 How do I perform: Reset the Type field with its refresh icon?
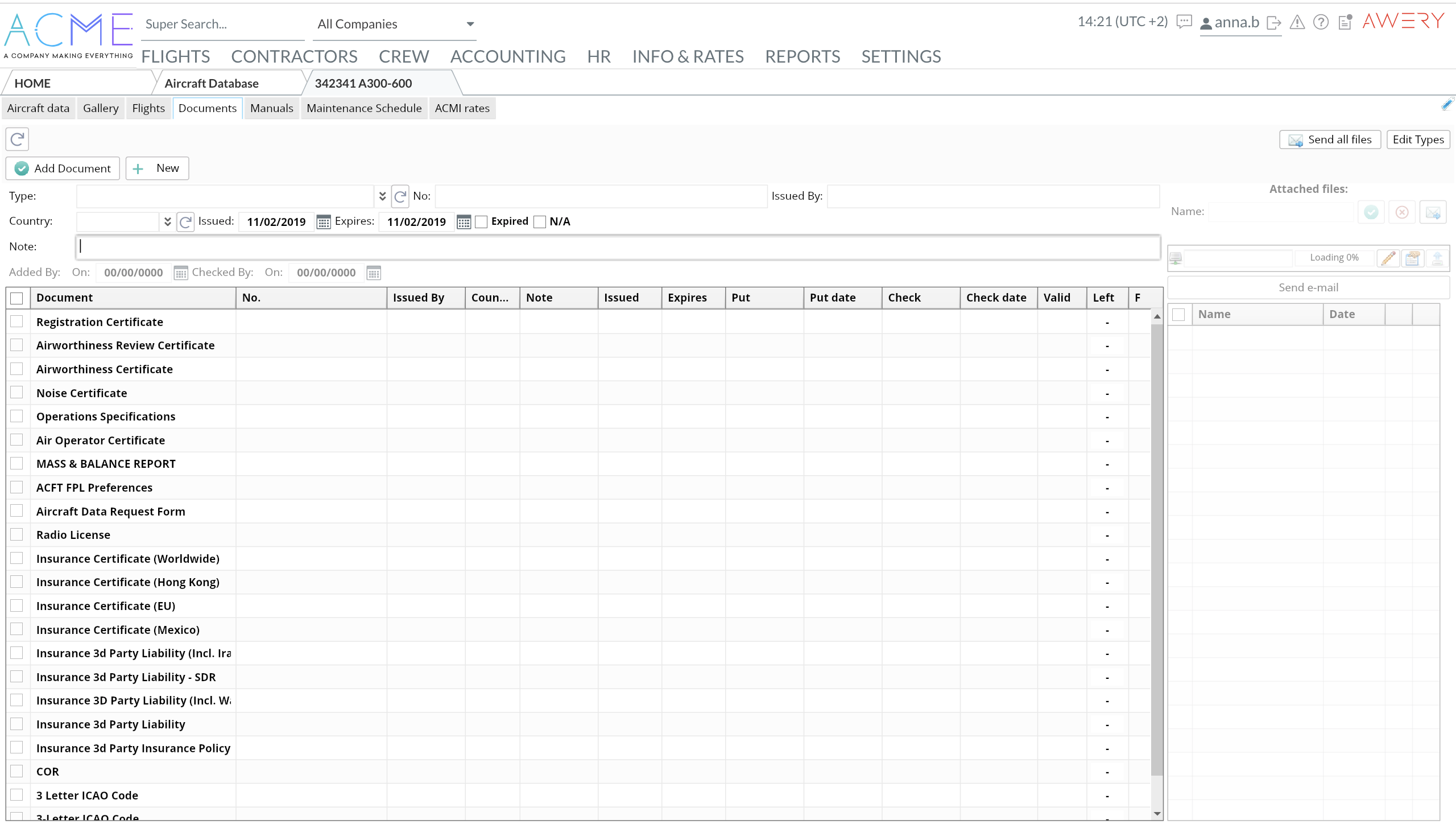point(400,196)
